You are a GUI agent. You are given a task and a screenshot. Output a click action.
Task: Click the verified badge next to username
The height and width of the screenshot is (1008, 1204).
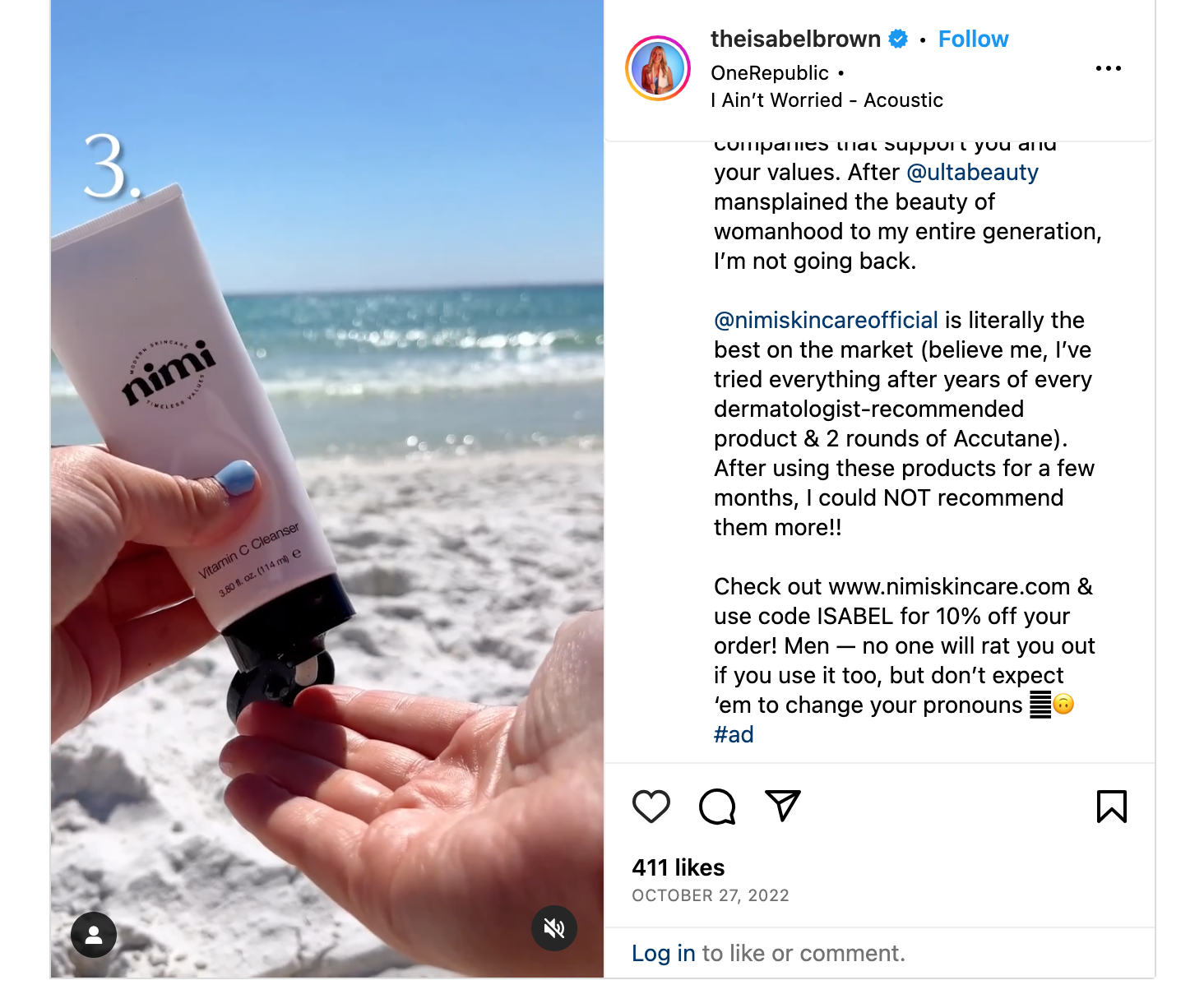[x=899, y=39]
